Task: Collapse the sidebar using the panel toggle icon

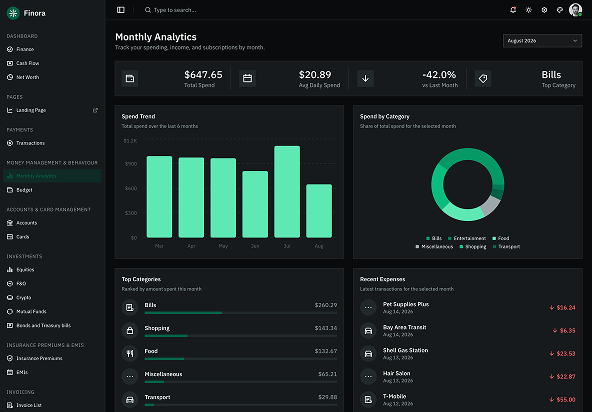Action: pyautogui.click(x=121, y=10)
